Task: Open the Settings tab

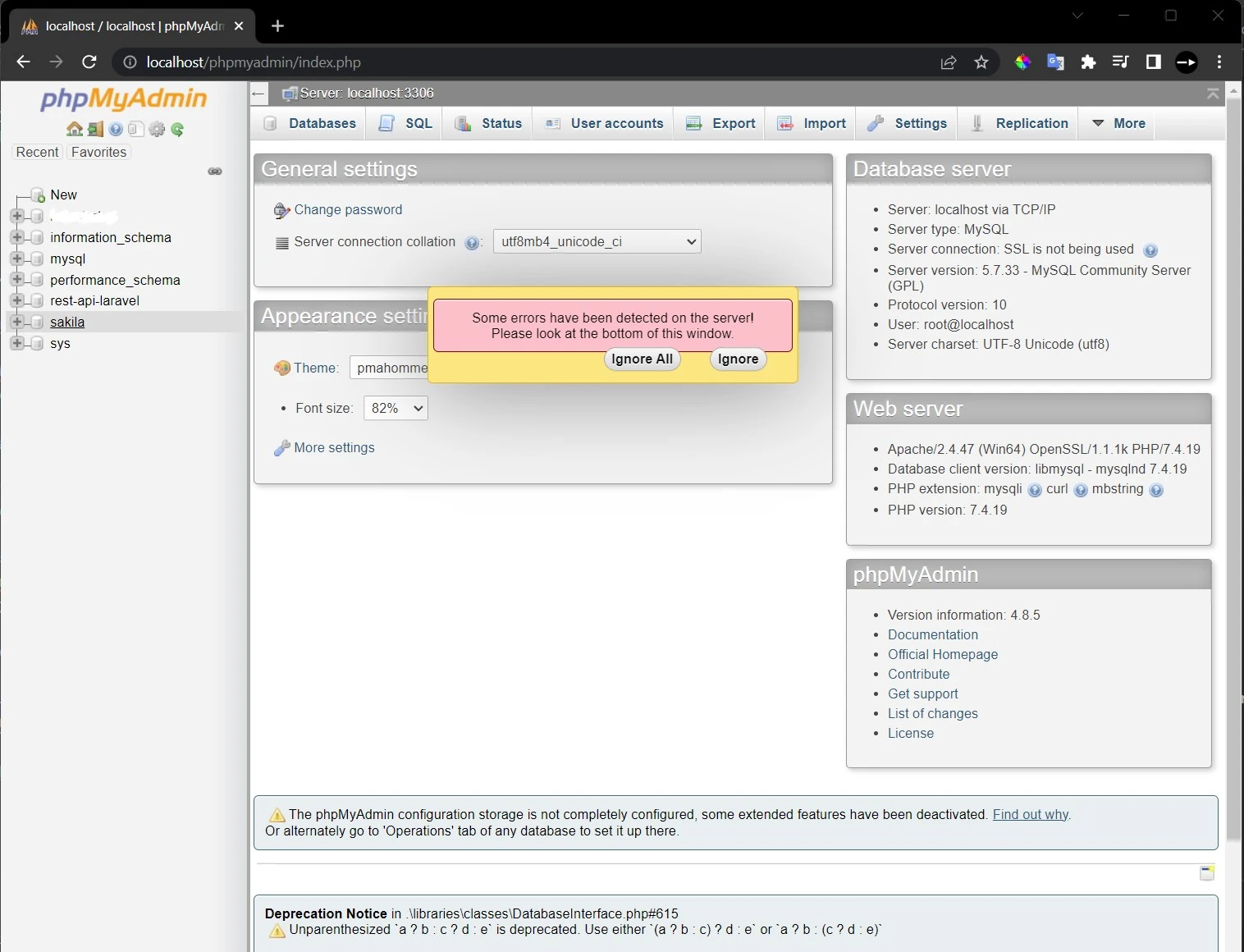Action: pyautogui.click(x=908, y=123)
